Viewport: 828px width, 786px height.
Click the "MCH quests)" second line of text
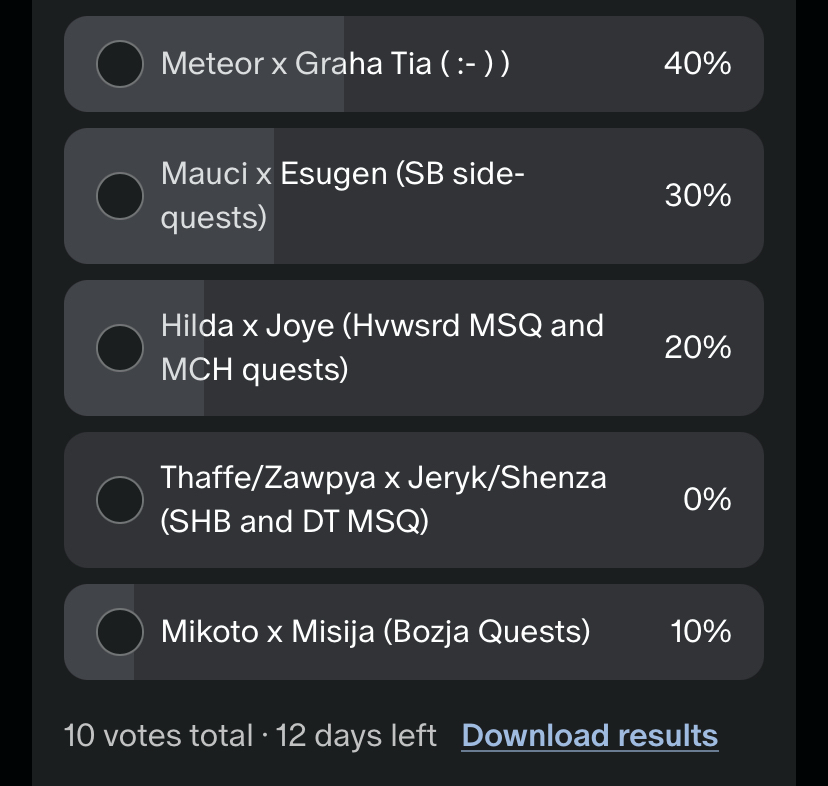point(254,370)
